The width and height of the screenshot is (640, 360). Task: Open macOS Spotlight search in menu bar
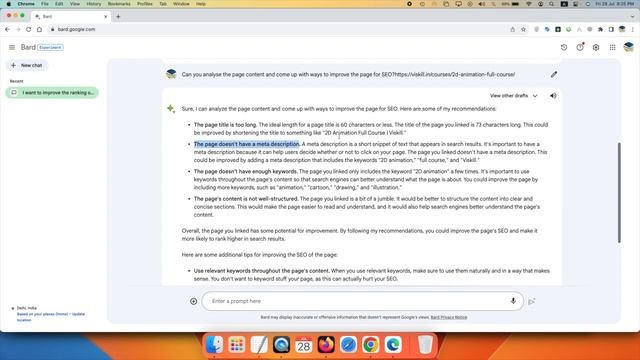click(x=552, y=4)
